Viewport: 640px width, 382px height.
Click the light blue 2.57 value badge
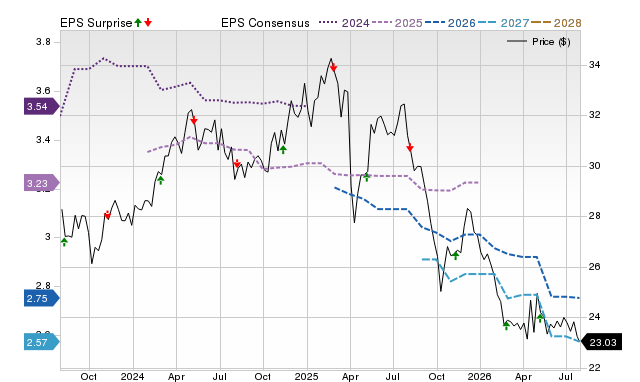(42, 342)
